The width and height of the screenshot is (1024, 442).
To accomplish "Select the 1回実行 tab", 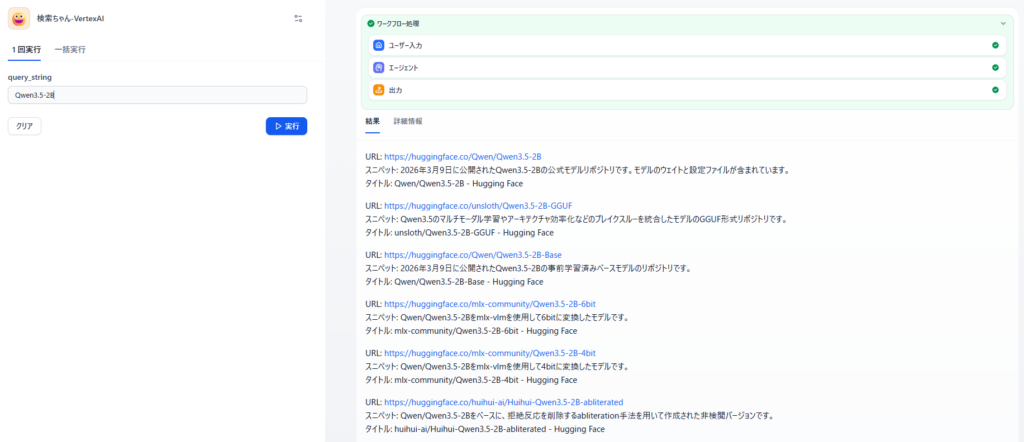I will pyautogui.click(x=27, y=49).
